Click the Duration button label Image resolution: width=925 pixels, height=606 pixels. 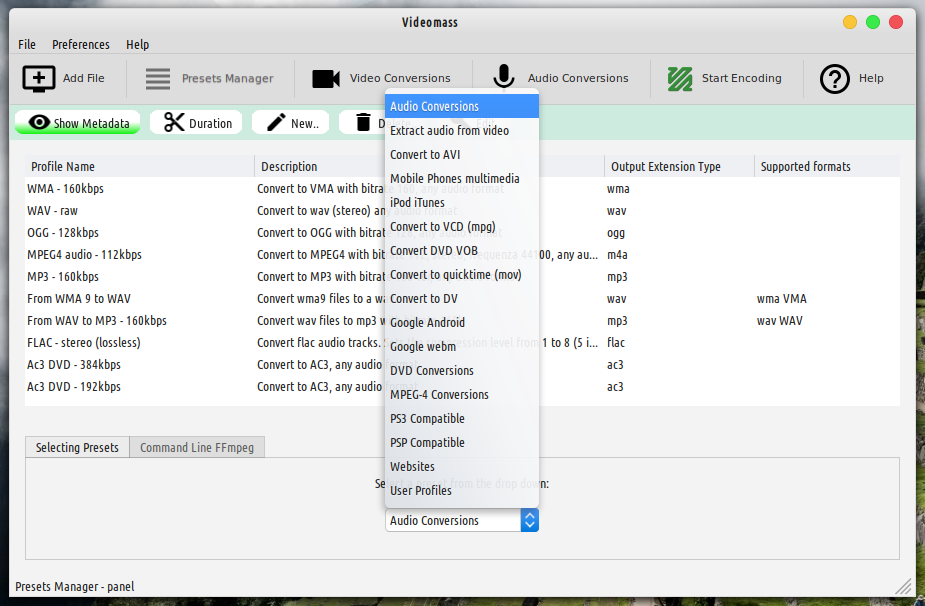point(211,123)
